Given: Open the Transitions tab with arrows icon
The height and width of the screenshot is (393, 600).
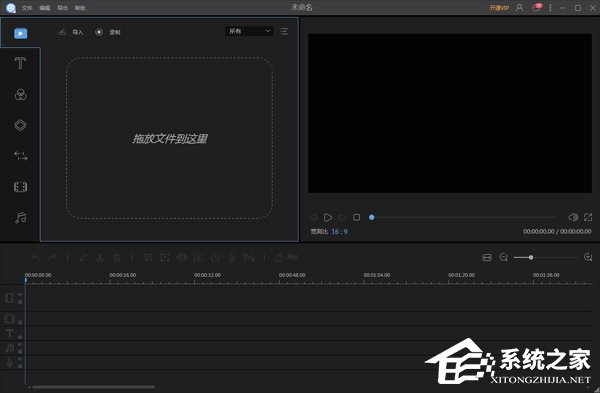Looking at the screenshot, I should [x=20, y=156].
